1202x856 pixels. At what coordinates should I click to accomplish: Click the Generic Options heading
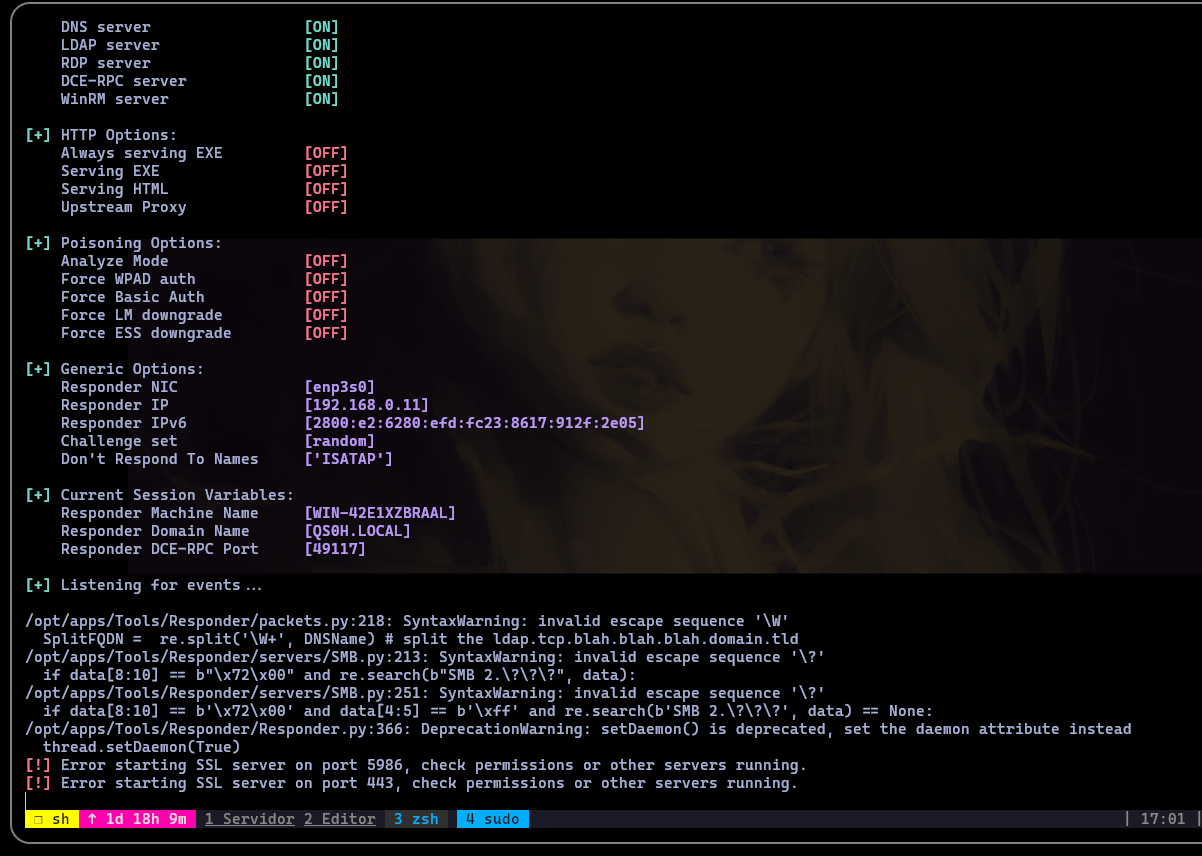[132, 369]
